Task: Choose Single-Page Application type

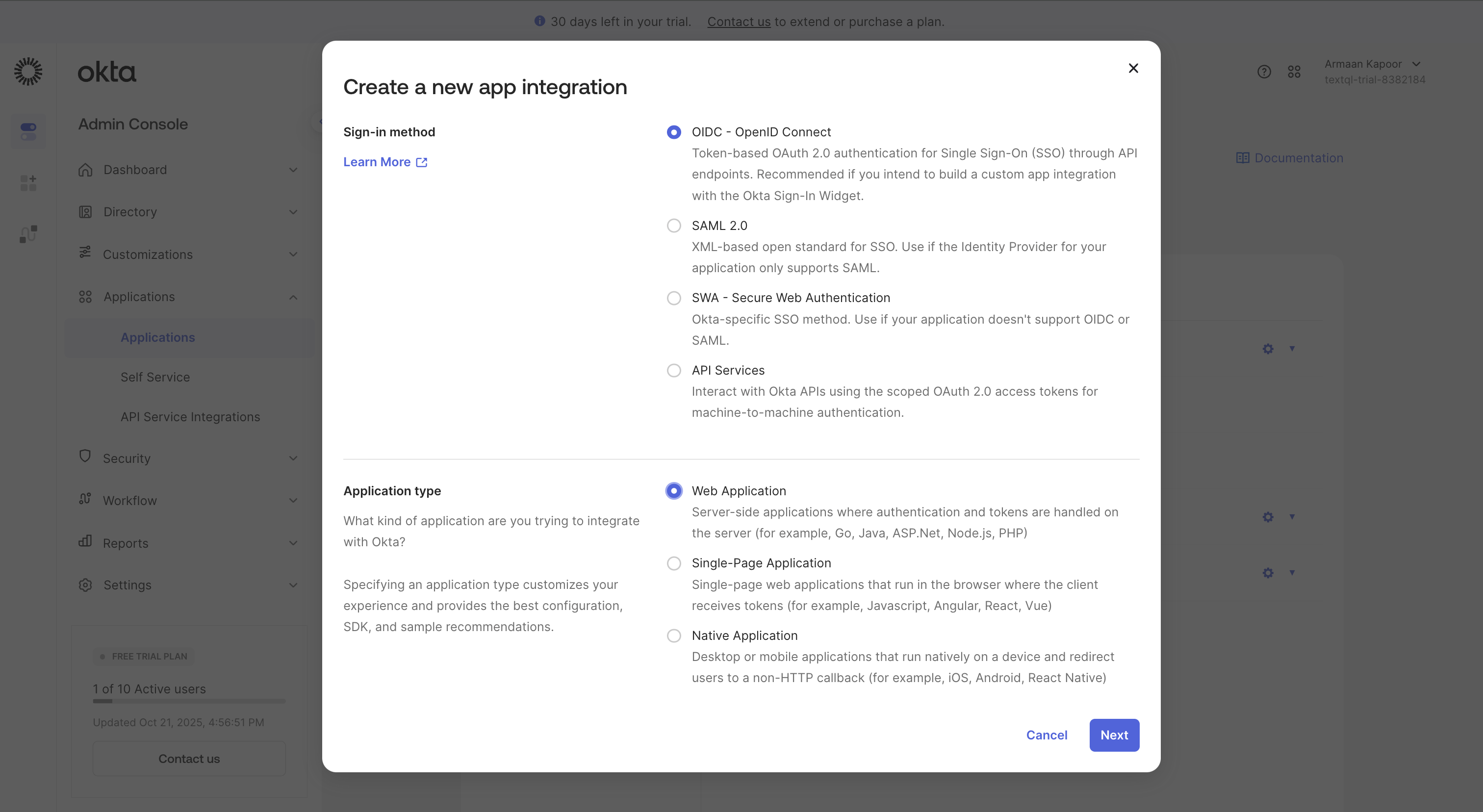Action: pyautogui.click(x=673, y=563)
